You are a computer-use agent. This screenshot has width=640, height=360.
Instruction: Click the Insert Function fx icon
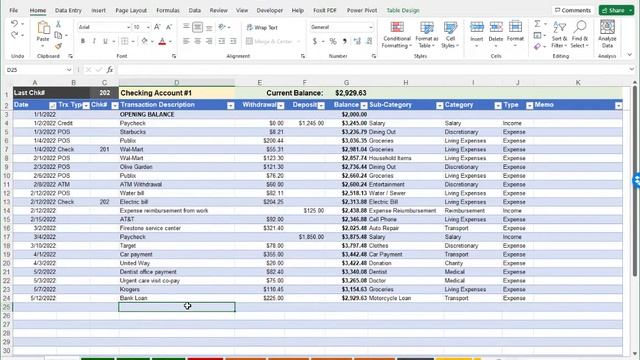[x=110, y=70]
